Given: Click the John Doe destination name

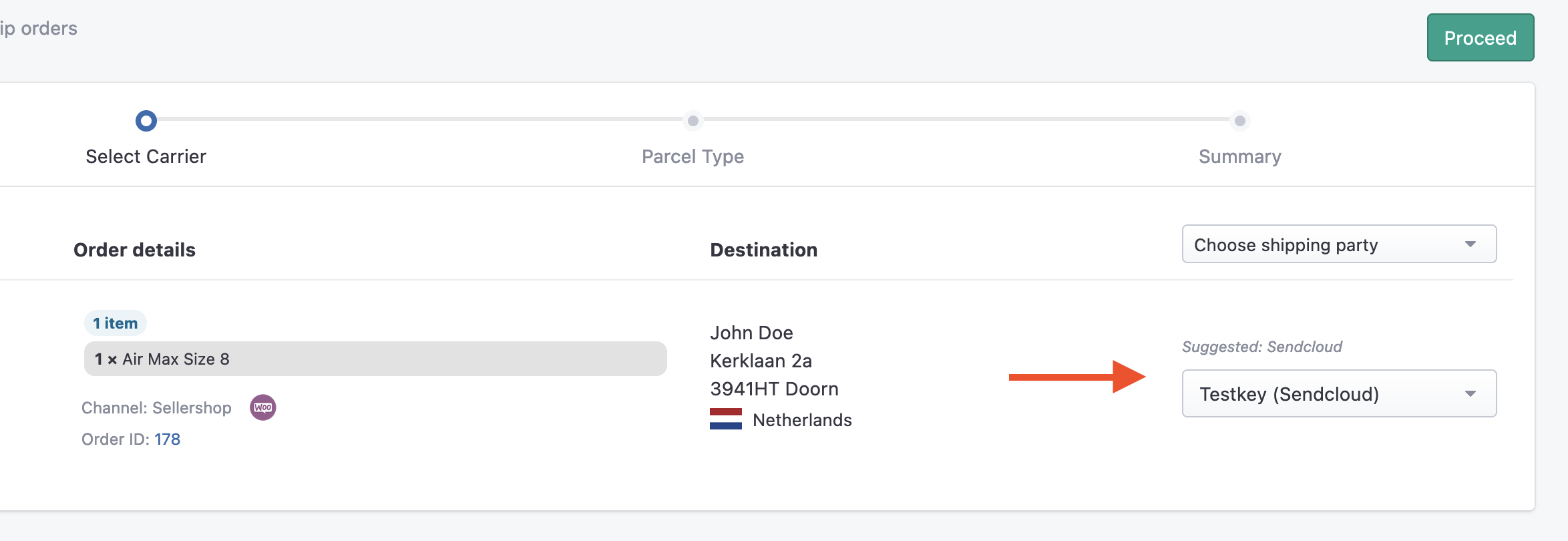Looking at the screenshot, I should coord(752,333).
